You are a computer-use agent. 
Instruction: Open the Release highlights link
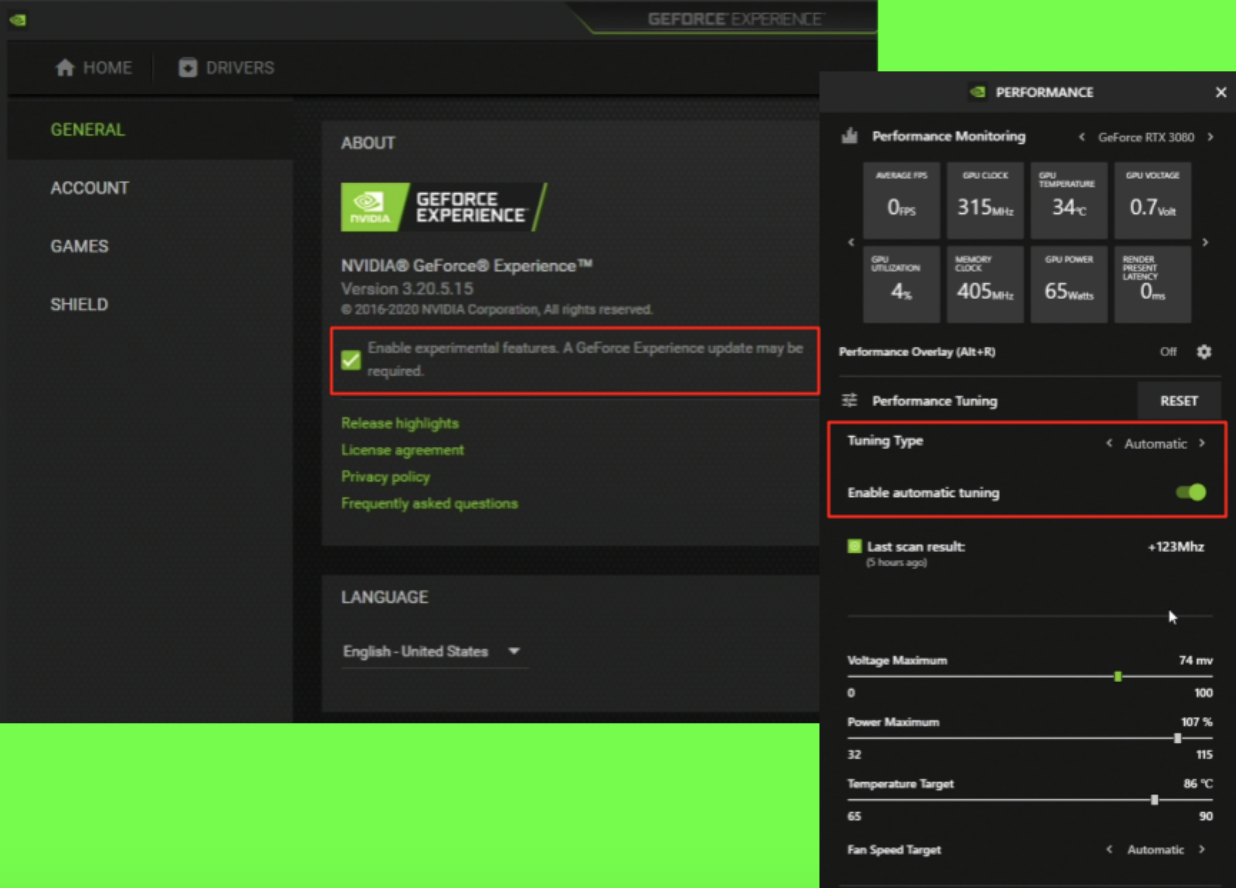coord(400,423)
